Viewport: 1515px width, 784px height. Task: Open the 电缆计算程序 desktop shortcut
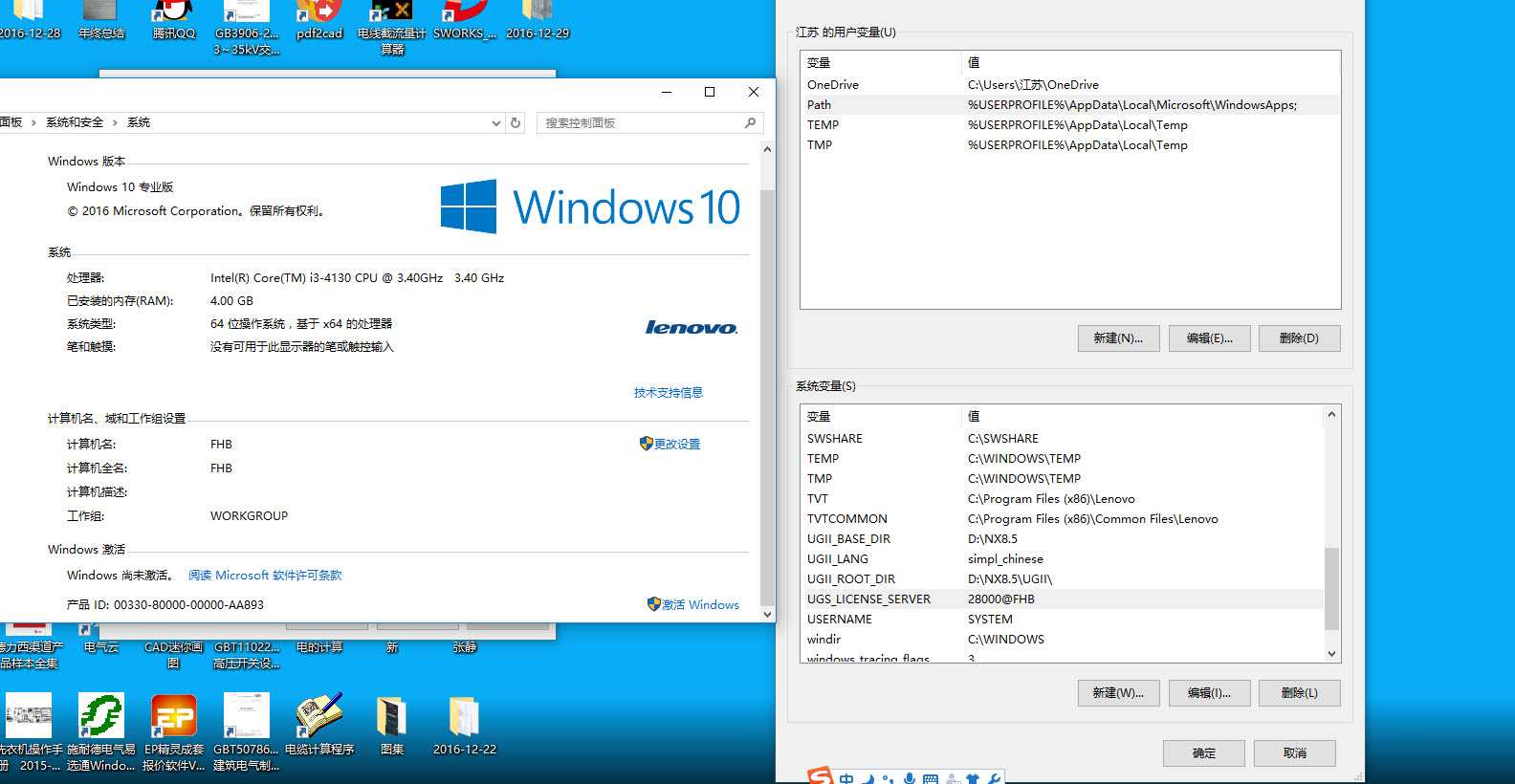pos(318,716)
